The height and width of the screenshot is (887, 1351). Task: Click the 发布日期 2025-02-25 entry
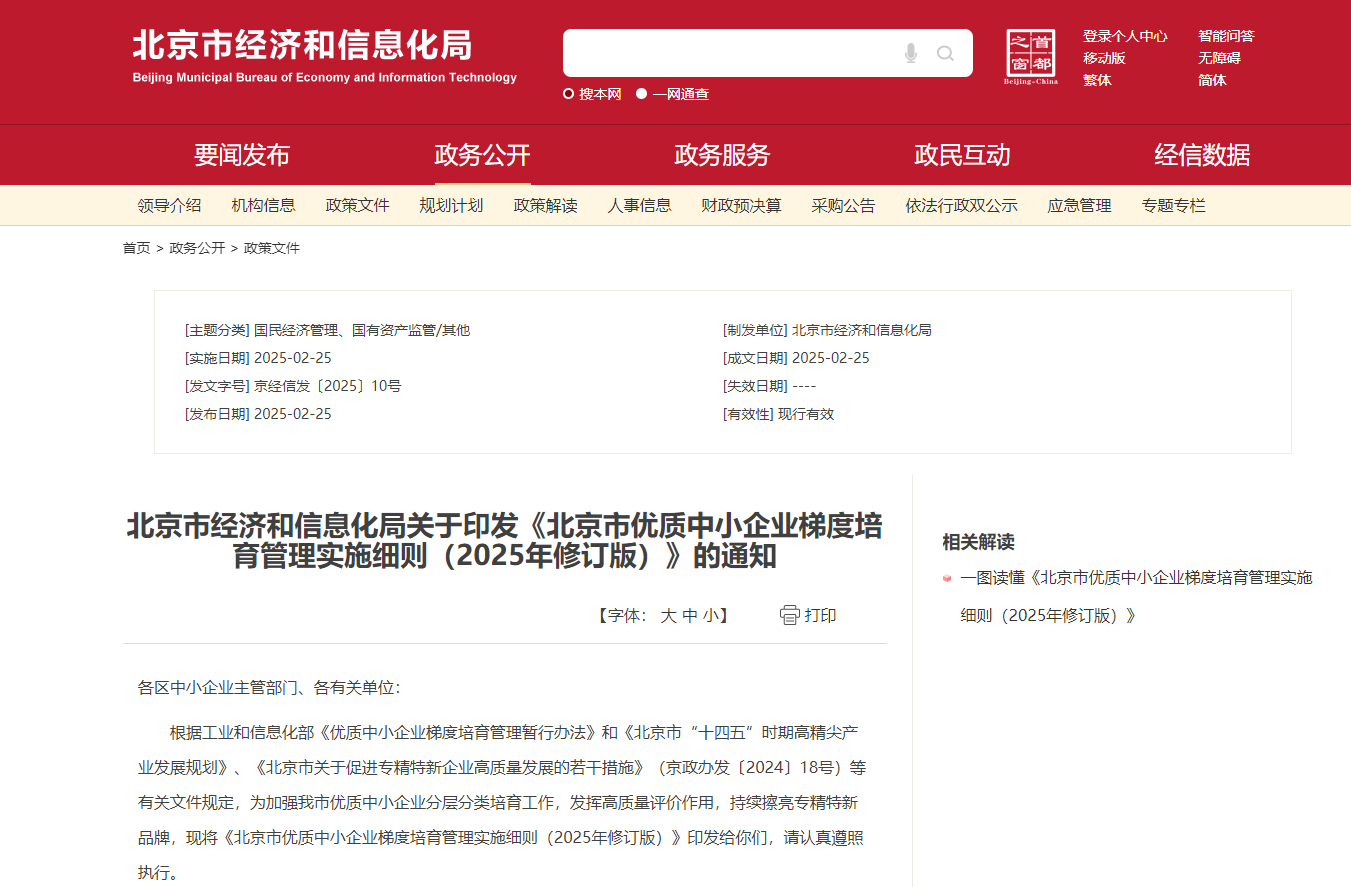[x=258, y=414]
